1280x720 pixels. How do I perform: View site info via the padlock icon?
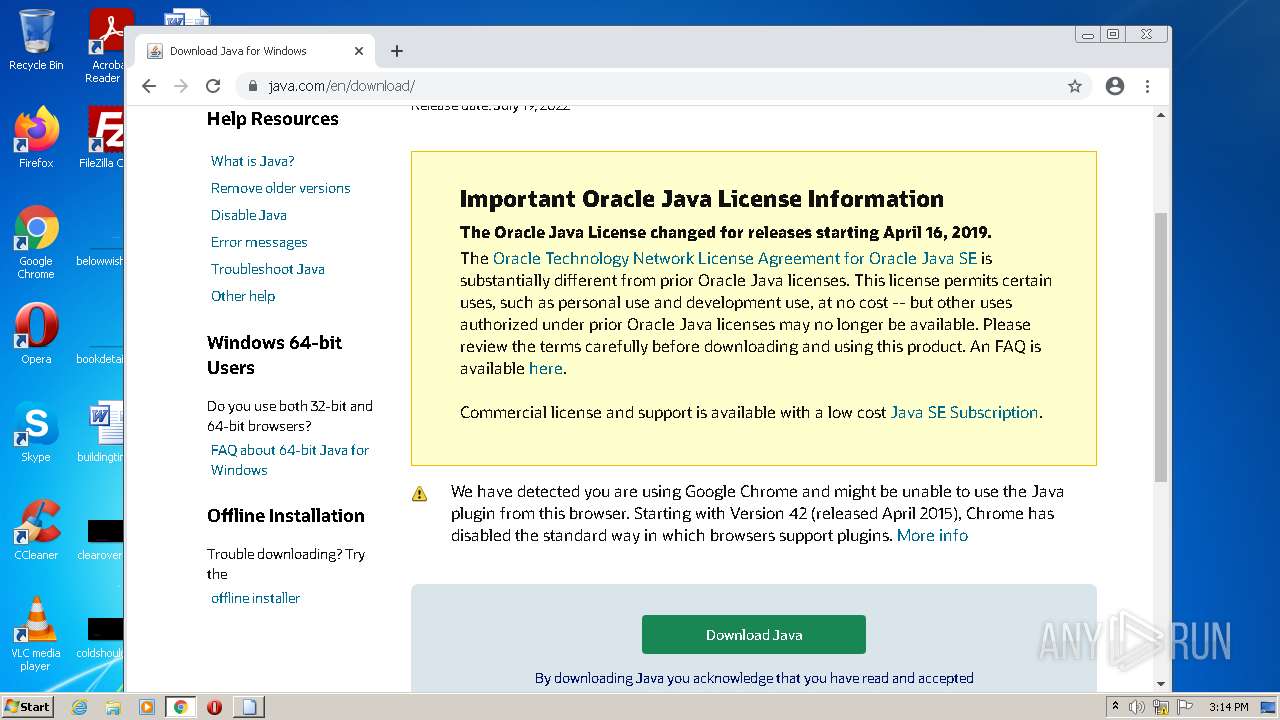point(254,86)
